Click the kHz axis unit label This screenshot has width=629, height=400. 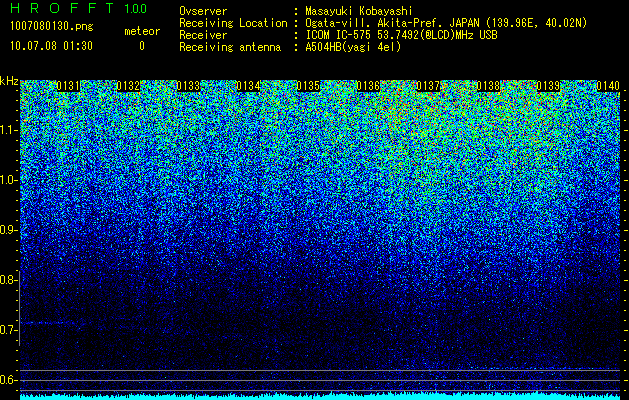pos(9,81)
